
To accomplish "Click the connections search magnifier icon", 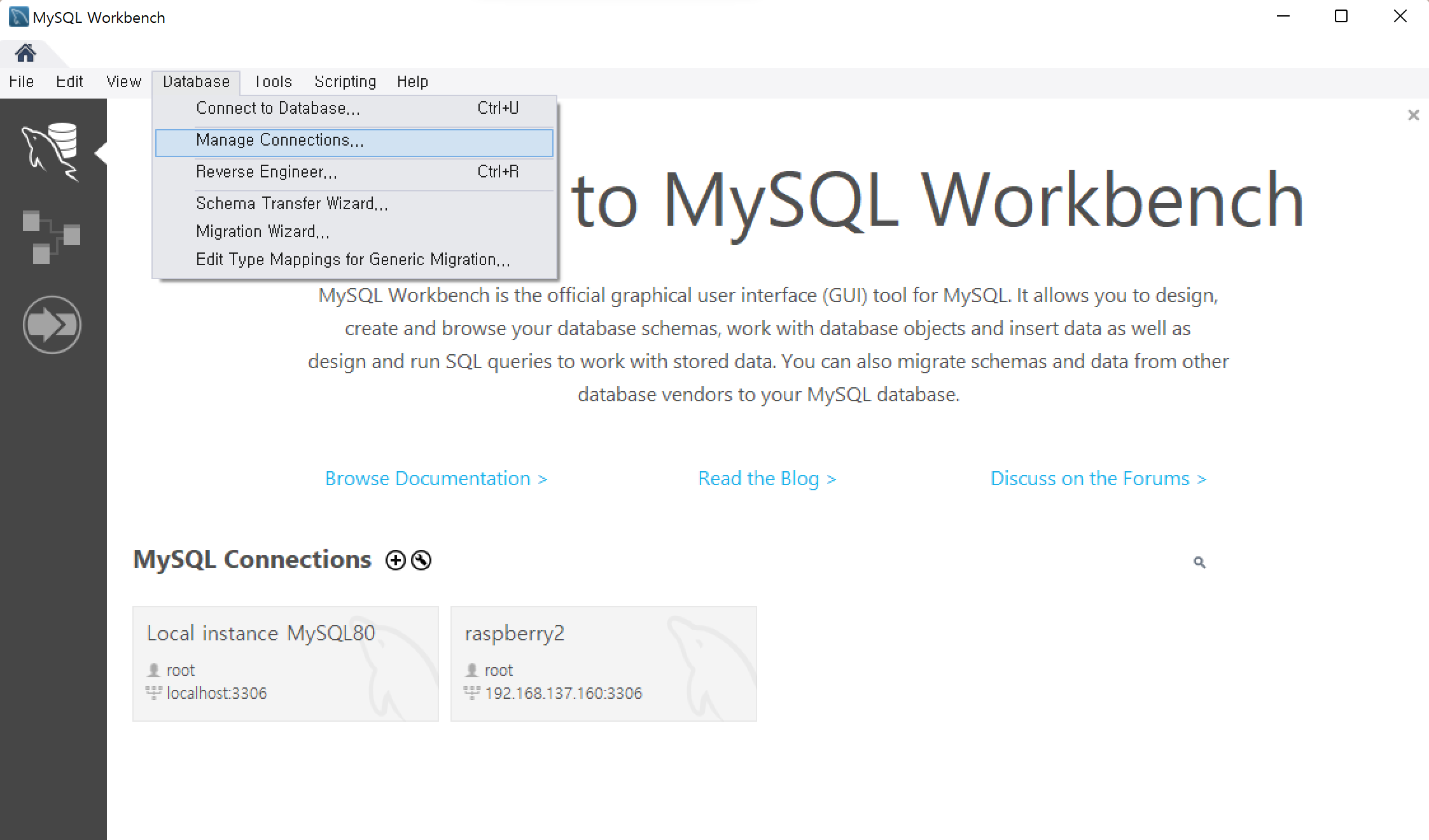I will pos(1199,562).
